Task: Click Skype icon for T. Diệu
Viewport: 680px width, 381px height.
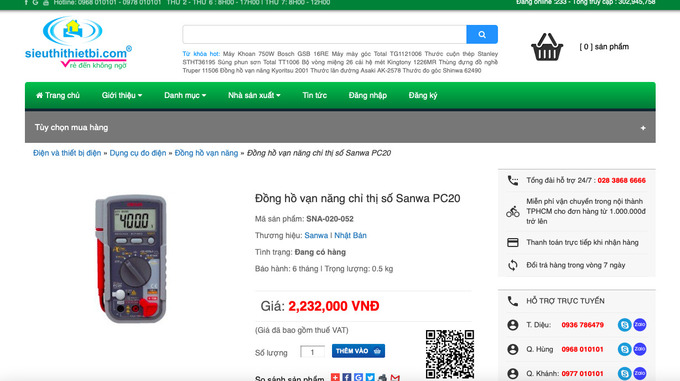Action: [x=624, y=325]
